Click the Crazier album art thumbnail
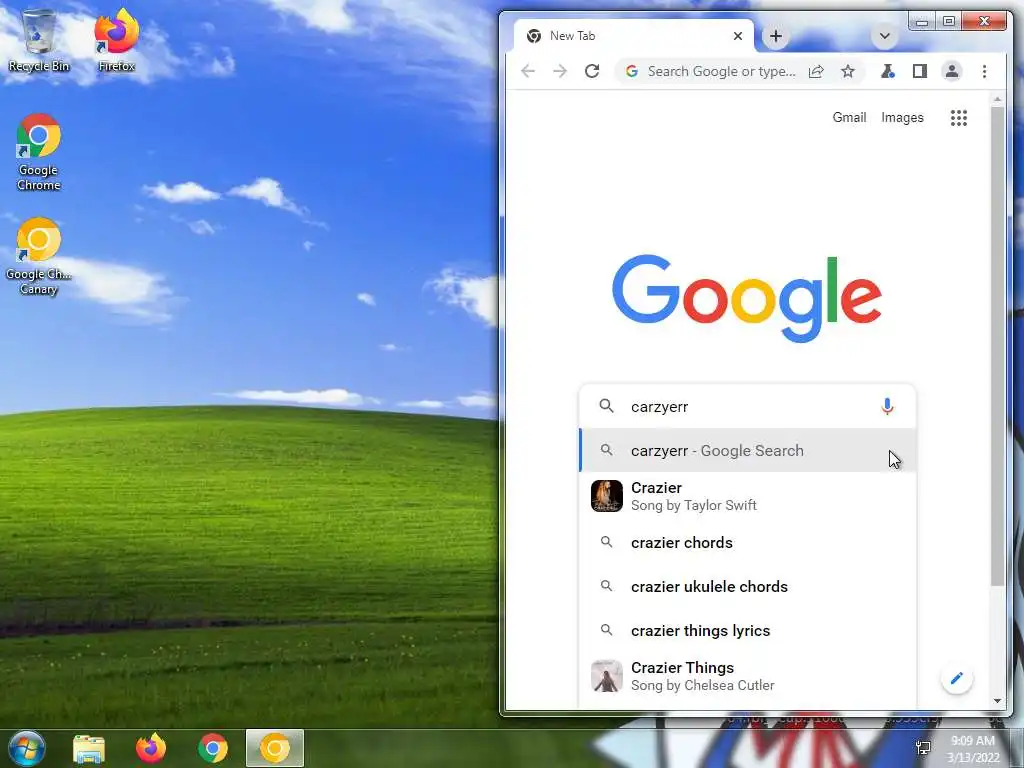 pyautogui.click(x=607, y=496)
